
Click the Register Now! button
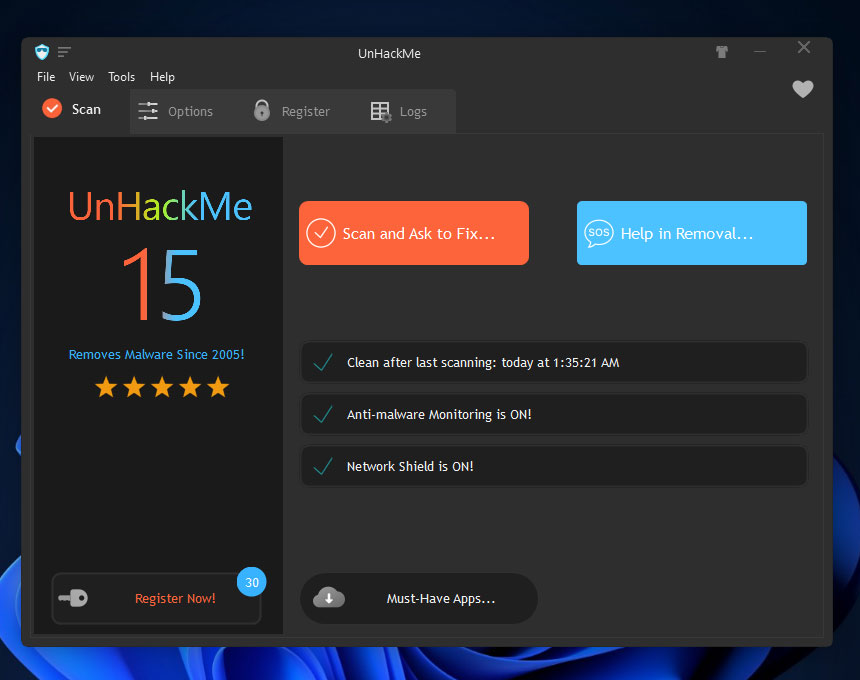[x=156, y=598]
